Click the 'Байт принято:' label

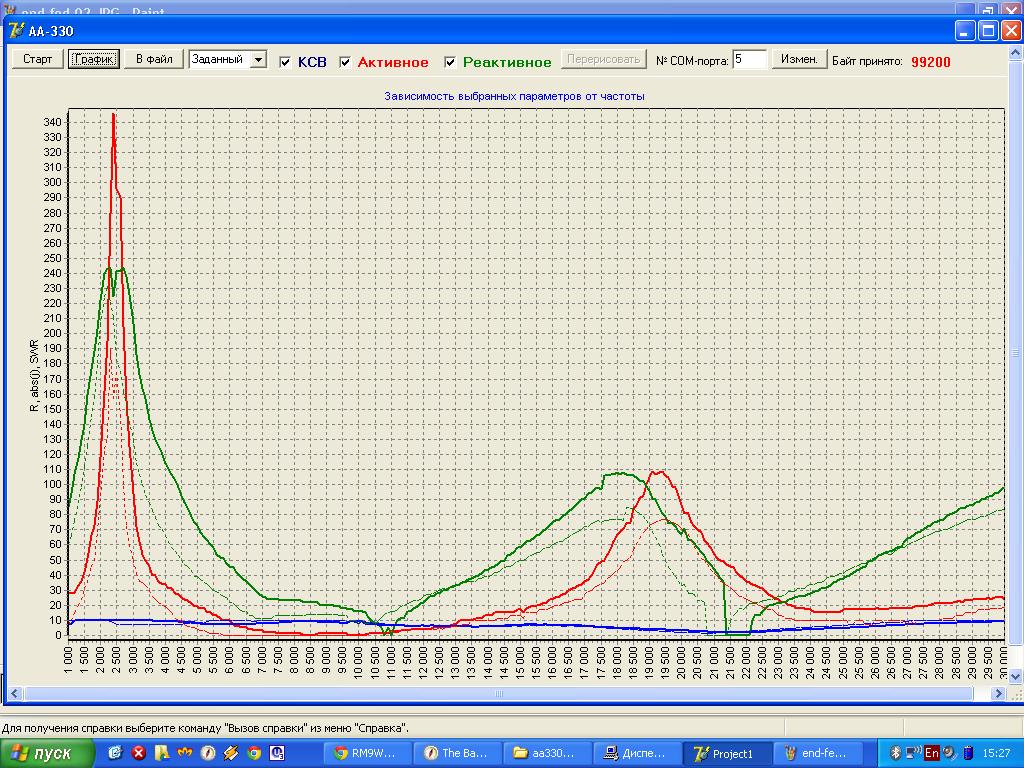click(867, 62)
